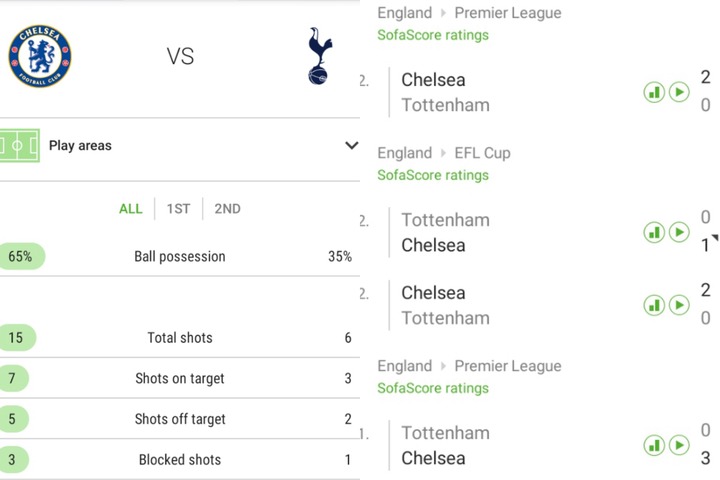720x480 pixels.
Task: Switch to the 1ST half stats tab
Action: click(x=178, y=209)
